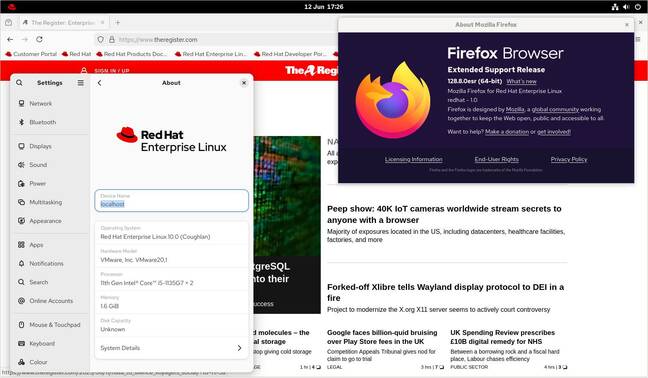Viewport: 648px width, 378px height.
Task: Click the shield tracking protection icon
Action: [x=100, y=40]
